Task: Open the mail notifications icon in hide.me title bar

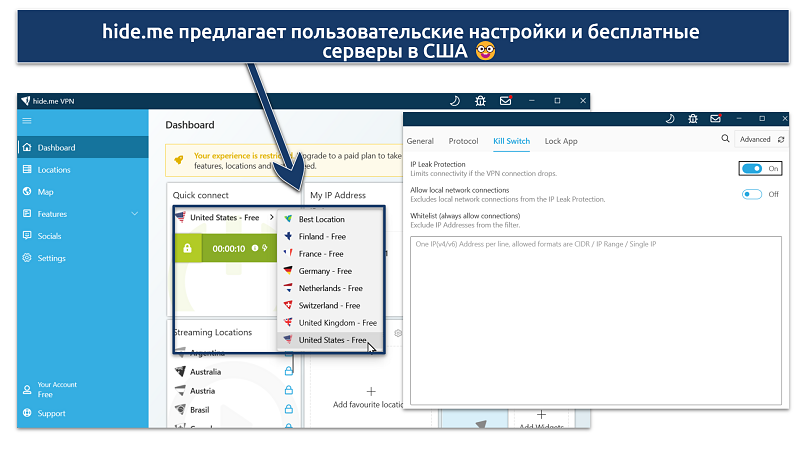Action: coord(505,101)
